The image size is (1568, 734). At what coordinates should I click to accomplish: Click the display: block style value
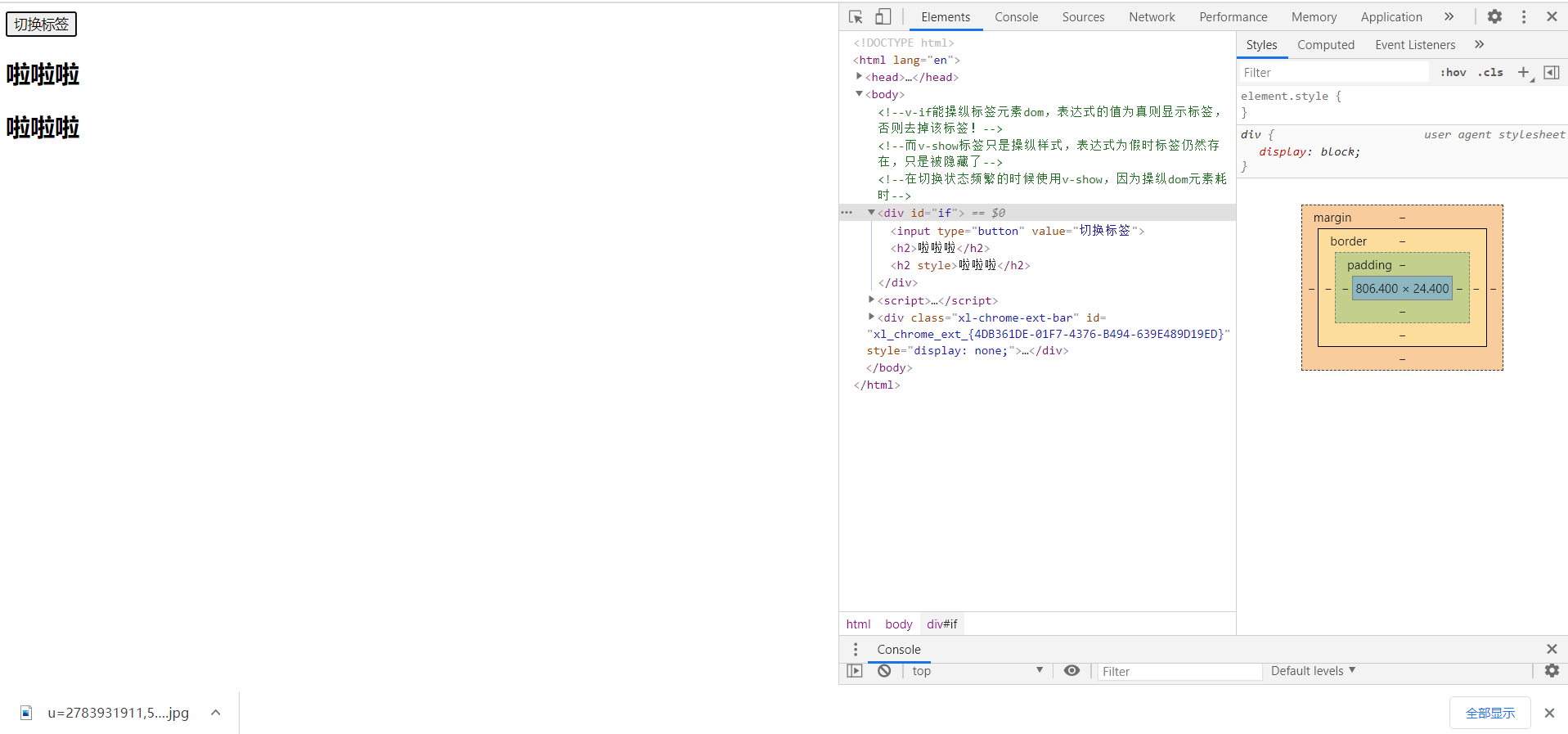(x=1340, y=152)
